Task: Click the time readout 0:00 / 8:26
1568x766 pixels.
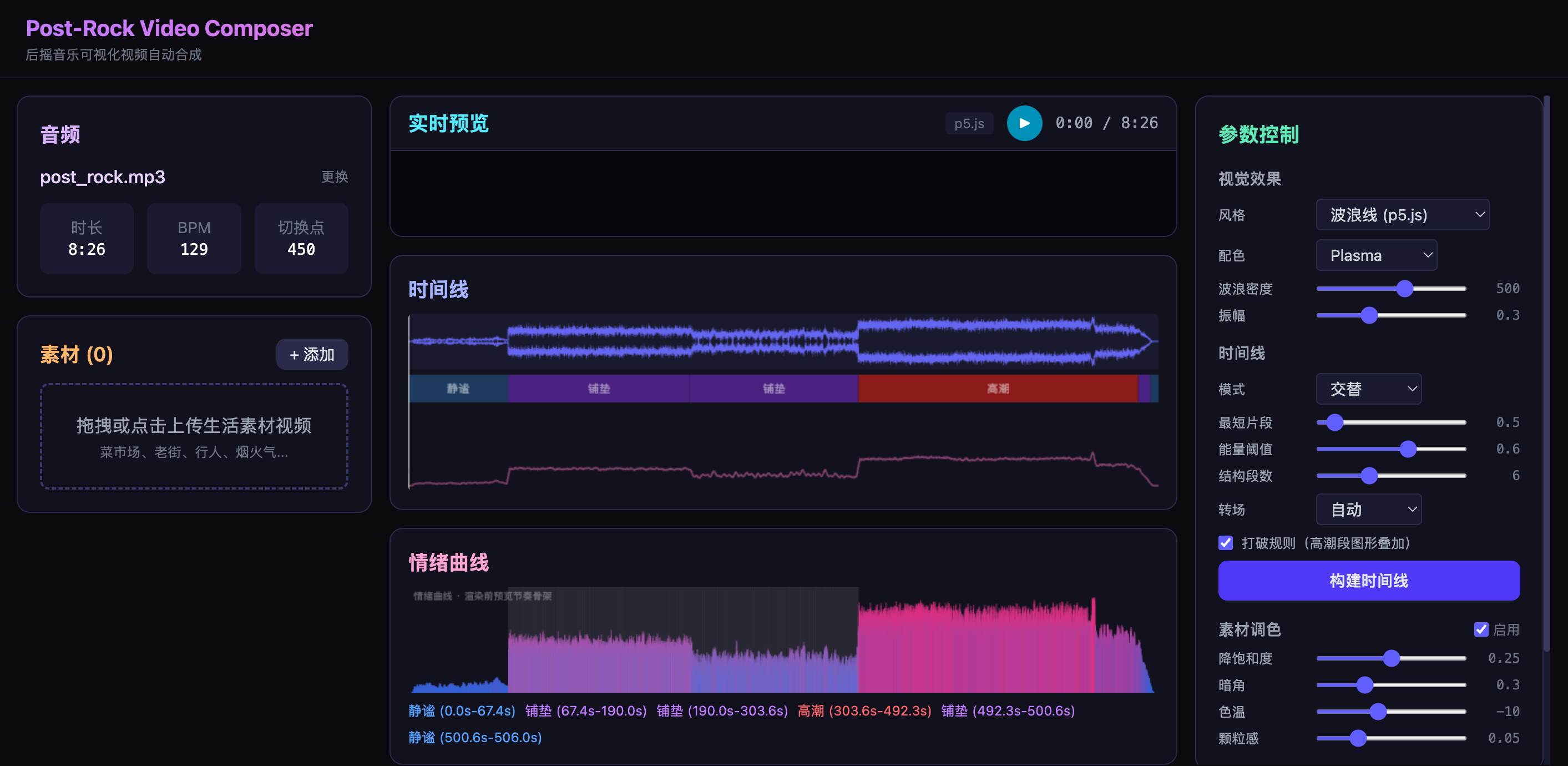Action: (1106, 123)
